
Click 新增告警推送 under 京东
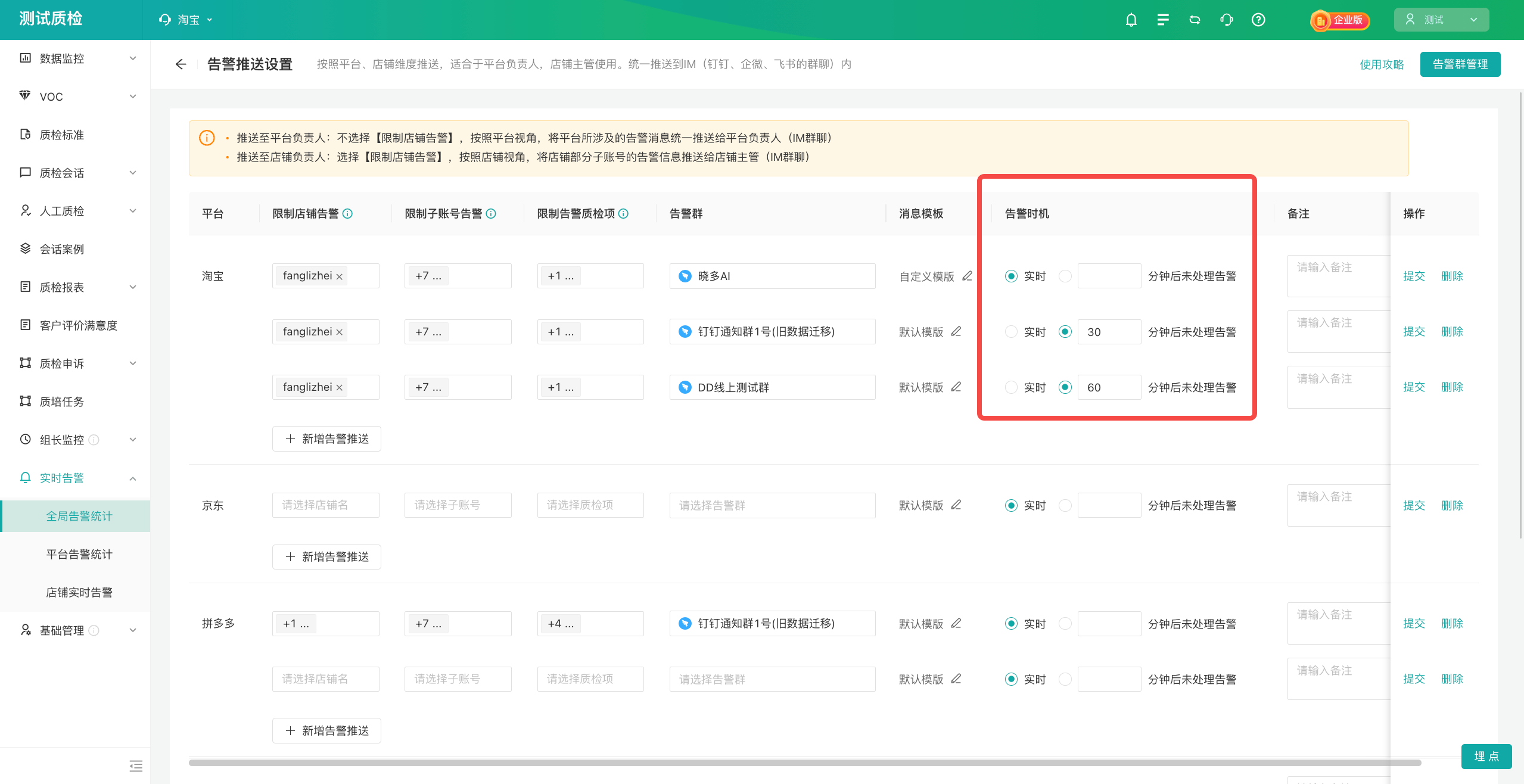[326, 556]
